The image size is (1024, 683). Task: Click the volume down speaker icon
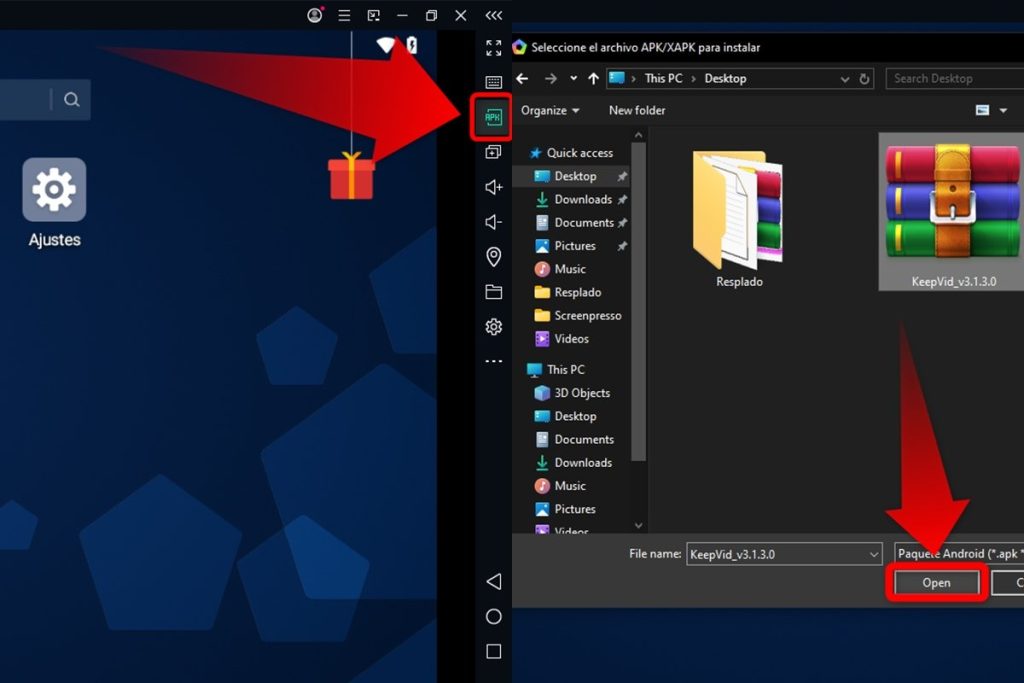tap(493, 222)
